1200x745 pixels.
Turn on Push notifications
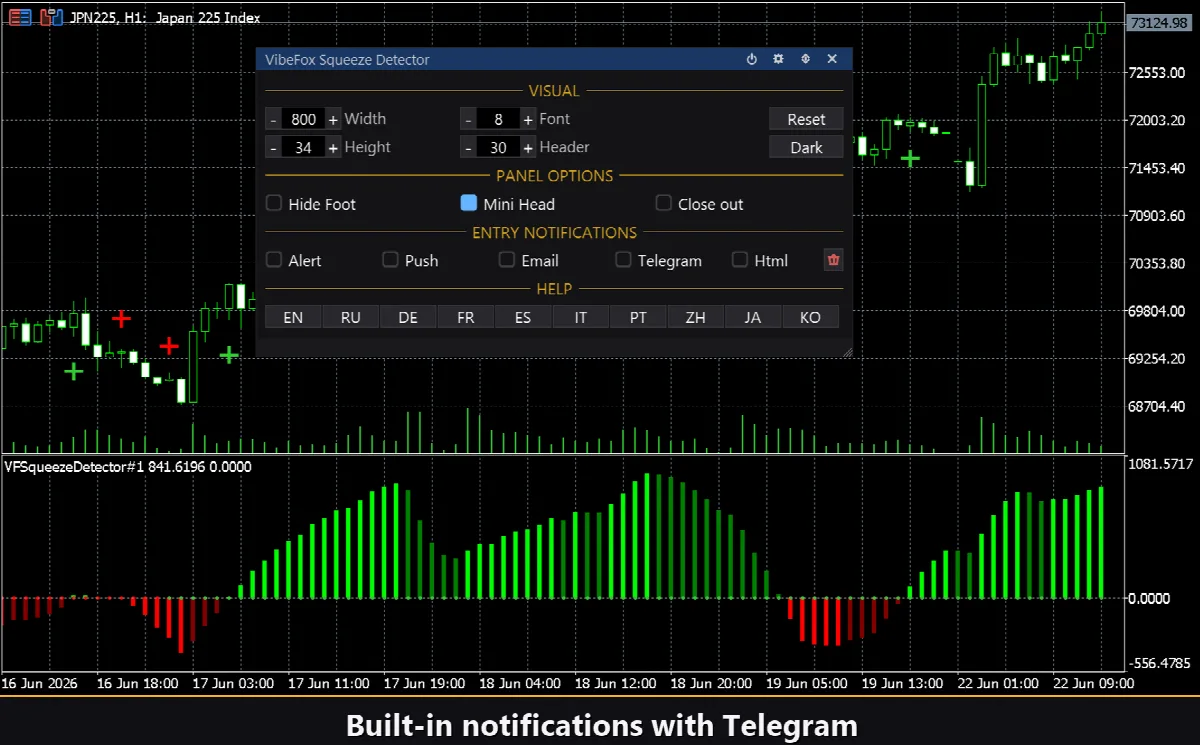pos(391,260)
